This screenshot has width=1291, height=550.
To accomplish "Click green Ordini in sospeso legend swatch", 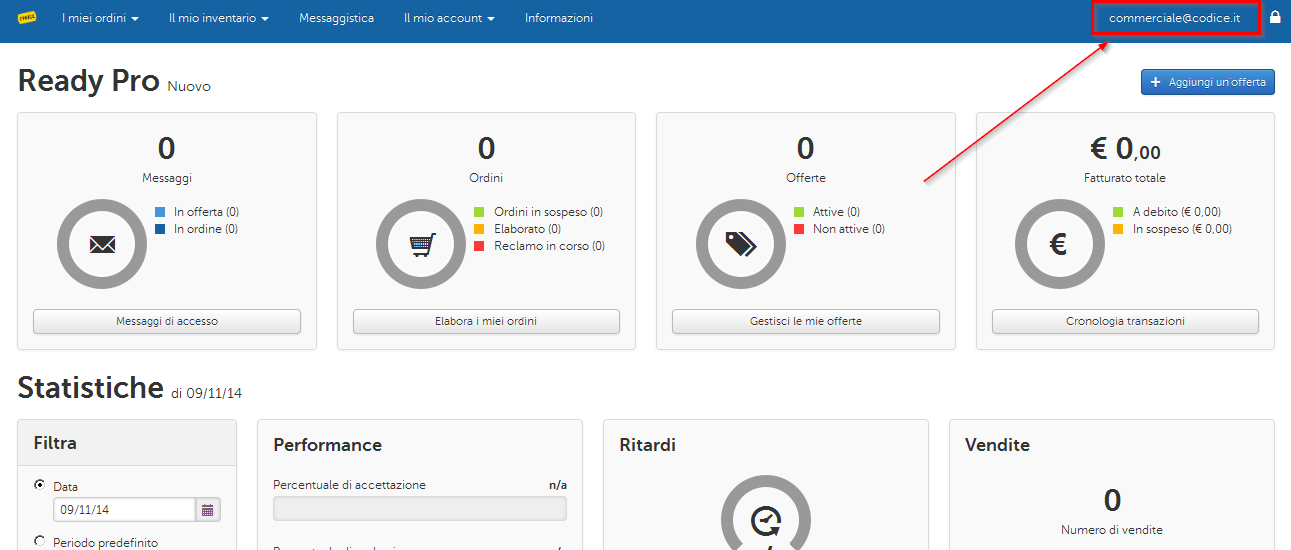I will point(479,212).
